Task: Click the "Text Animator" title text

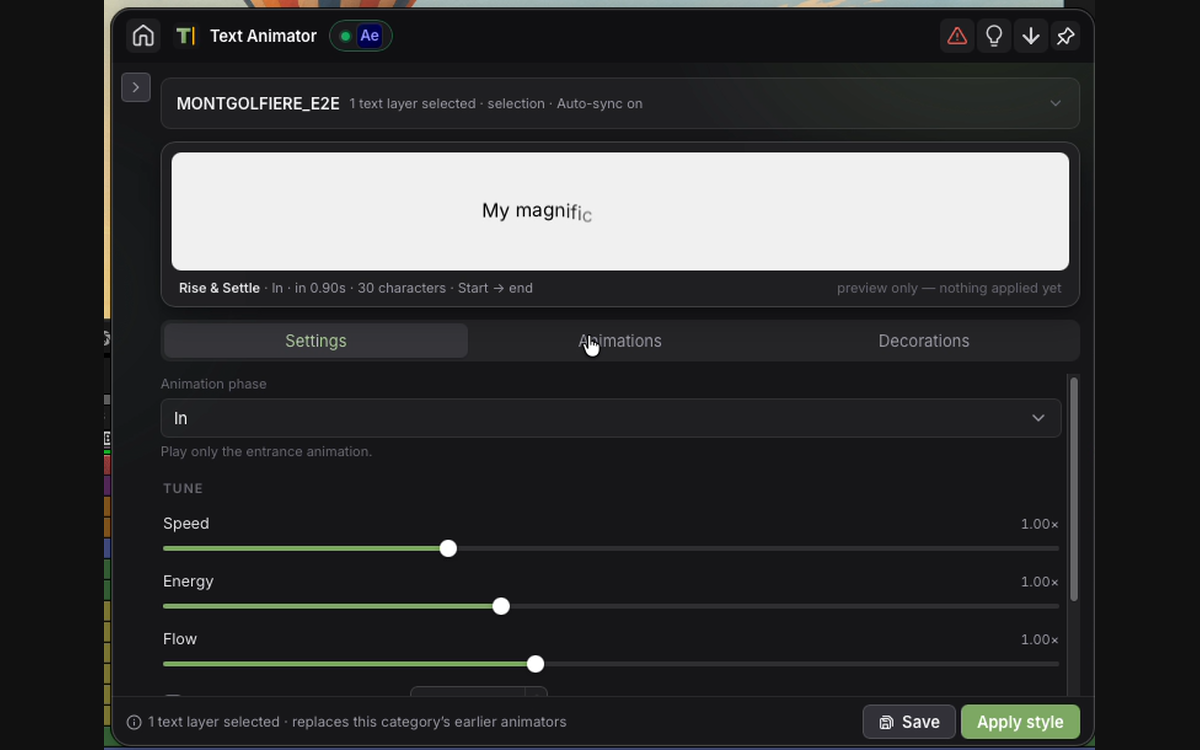Action: [x=263, y=36]
